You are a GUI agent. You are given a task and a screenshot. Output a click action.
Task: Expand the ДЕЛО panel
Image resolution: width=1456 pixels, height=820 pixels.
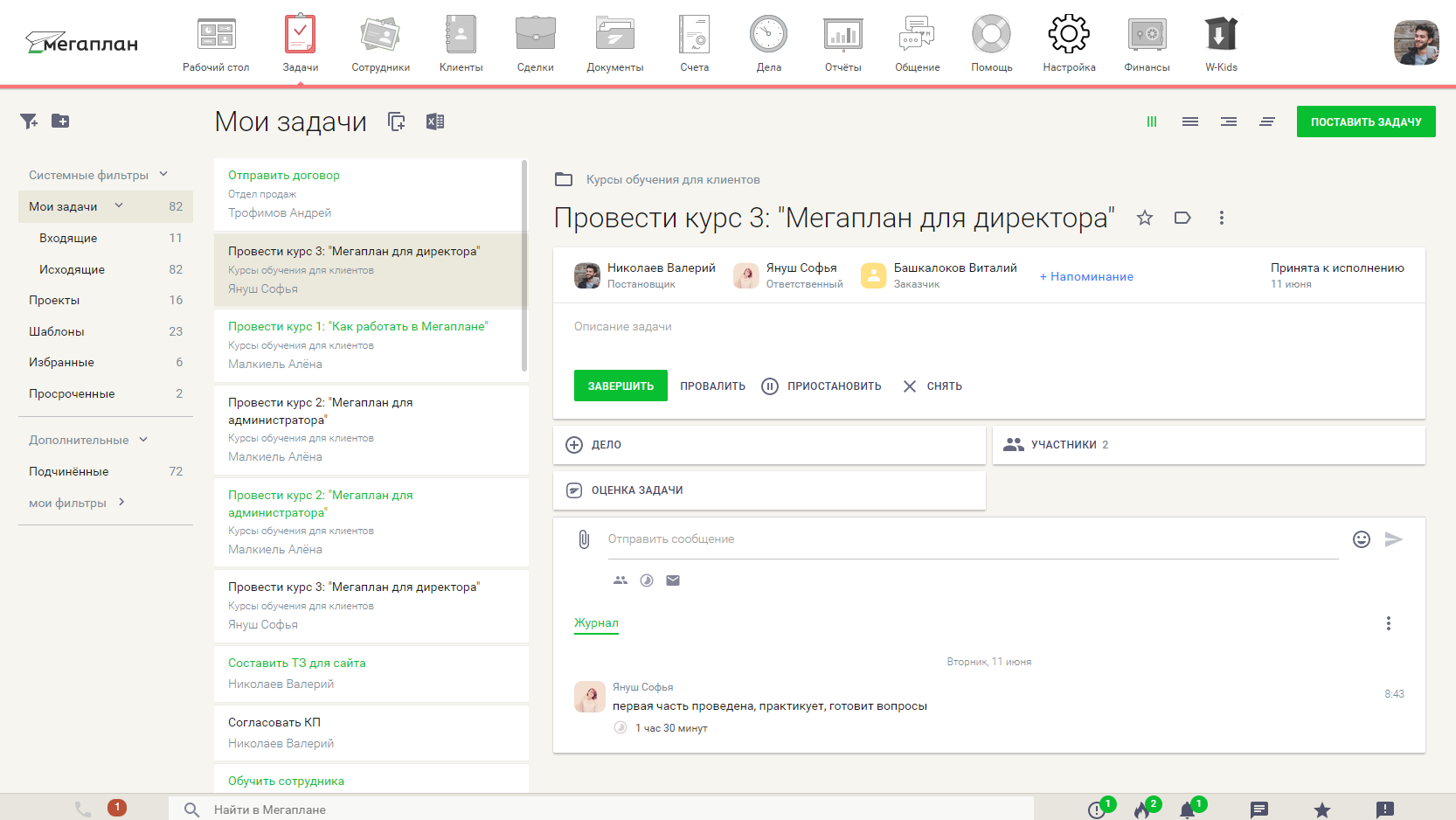[769, 445]
